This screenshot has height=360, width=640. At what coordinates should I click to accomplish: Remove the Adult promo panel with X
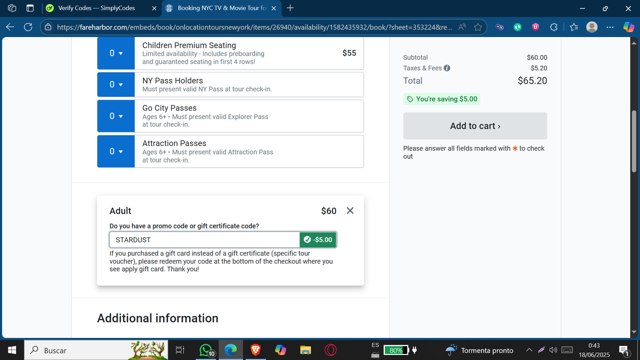pyautogui.click(x=350, y=211)
